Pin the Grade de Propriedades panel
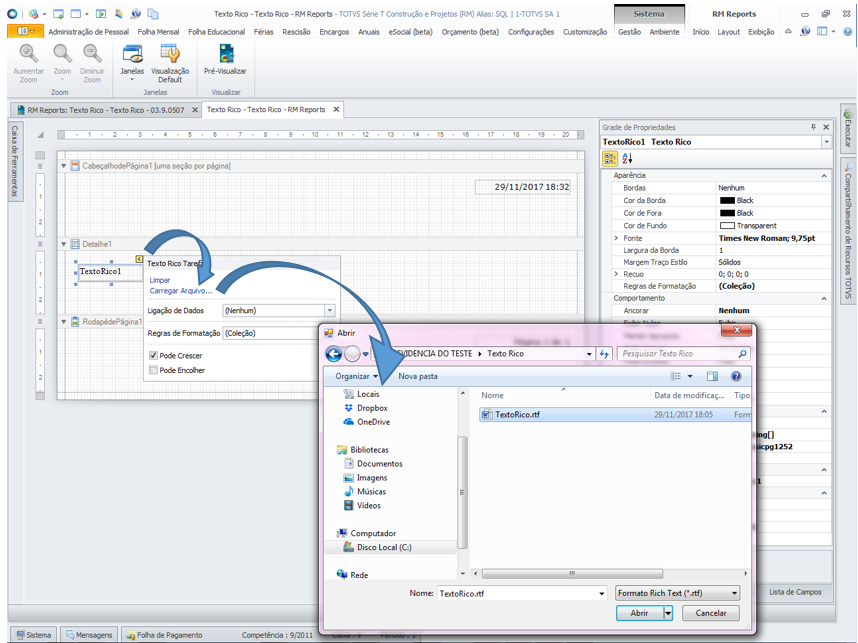Image resolution: width=858 pixels, height=643 pixels. coord(813,127)
